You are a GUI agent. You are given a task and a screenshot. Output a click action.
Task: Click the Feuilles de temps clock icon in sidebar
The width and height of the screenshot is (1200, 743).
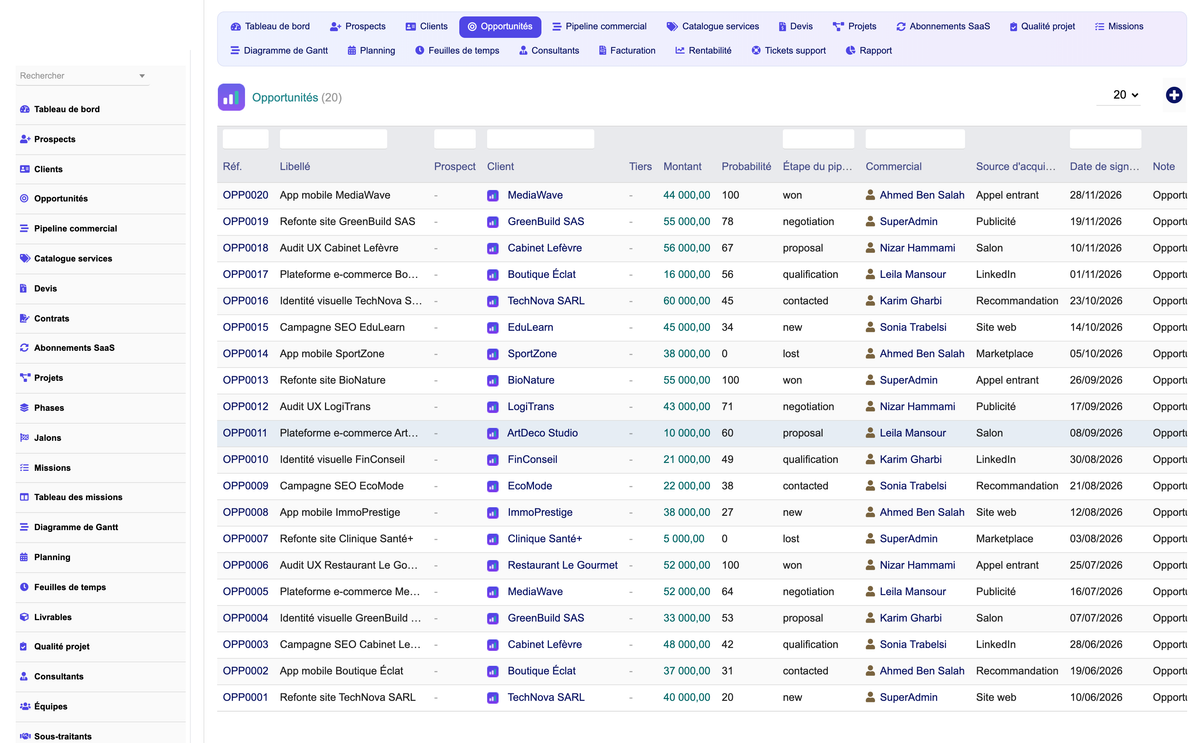pos(25,587)
